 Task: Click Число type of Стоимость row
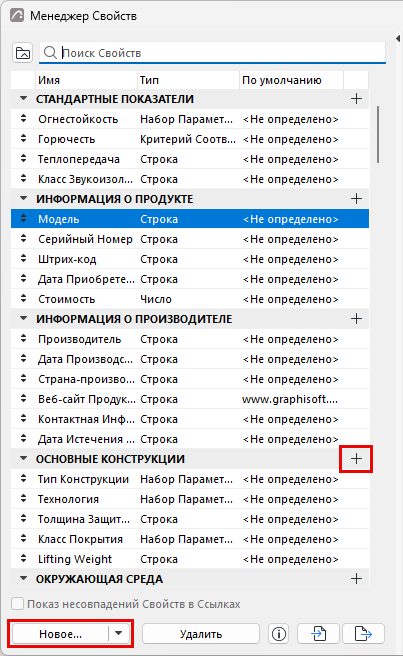click(156, 299)
